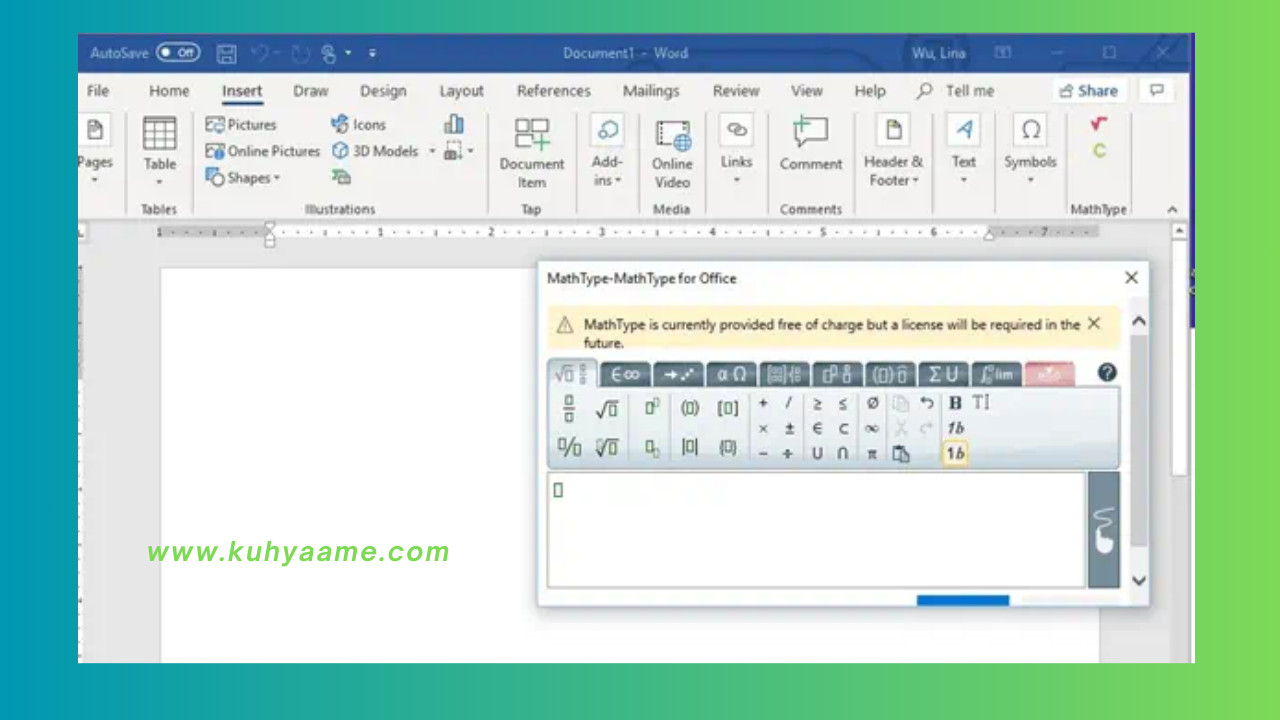
Task: Insert the pi symbol
Action: coord(872,453)
